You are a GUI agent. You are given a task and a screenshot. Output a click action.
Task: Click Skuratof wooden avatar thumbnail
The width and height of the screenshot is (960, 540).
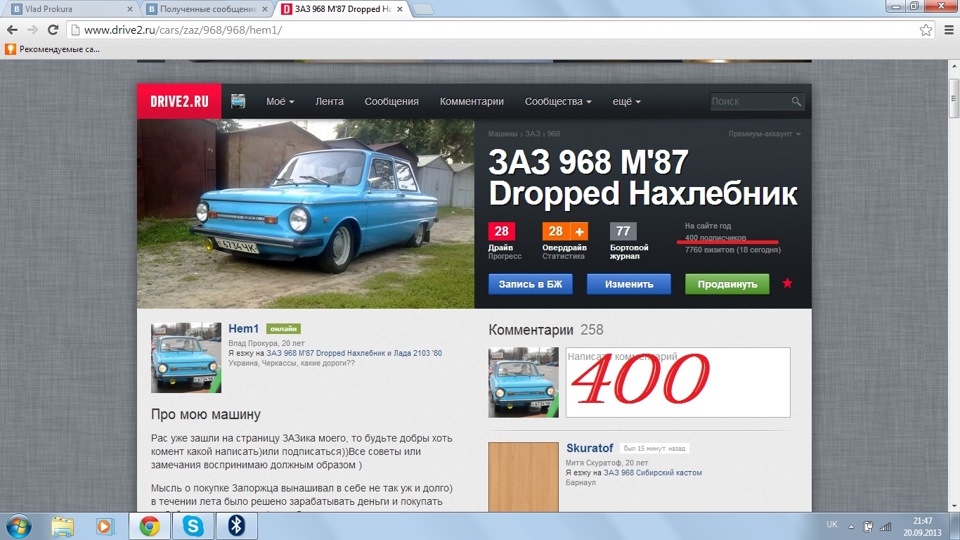(523, 477)
